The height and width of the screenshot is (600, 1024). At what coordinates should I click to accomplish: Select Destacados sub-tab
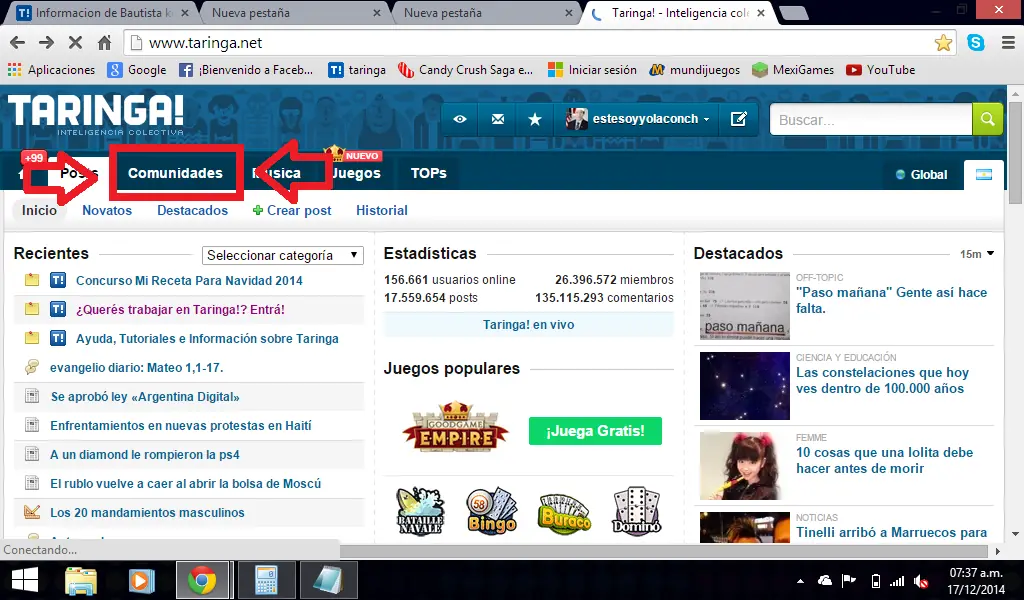pyautogui.click(x=192, y=210)
